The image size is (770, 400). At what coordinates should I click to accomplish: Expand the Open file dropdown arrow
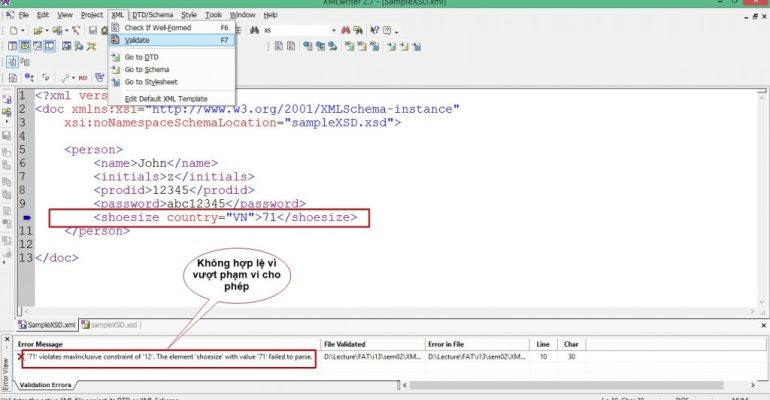[47, 31]
